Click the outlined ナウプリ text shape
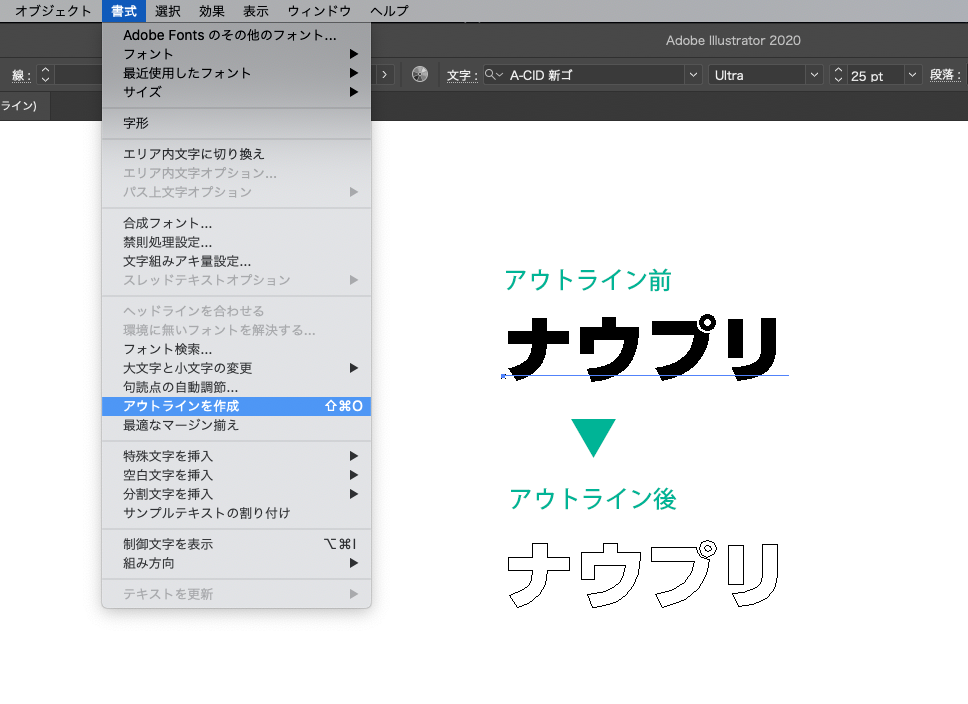The width and height of the screenshot is (968, 704). click(x=642, y=574)
